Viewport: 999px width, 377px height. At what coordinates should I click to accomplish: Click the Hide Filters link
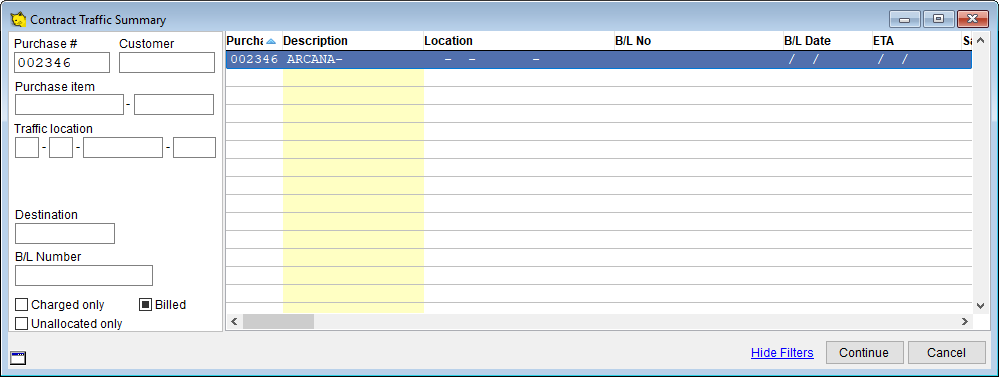[x=782, y=353]
